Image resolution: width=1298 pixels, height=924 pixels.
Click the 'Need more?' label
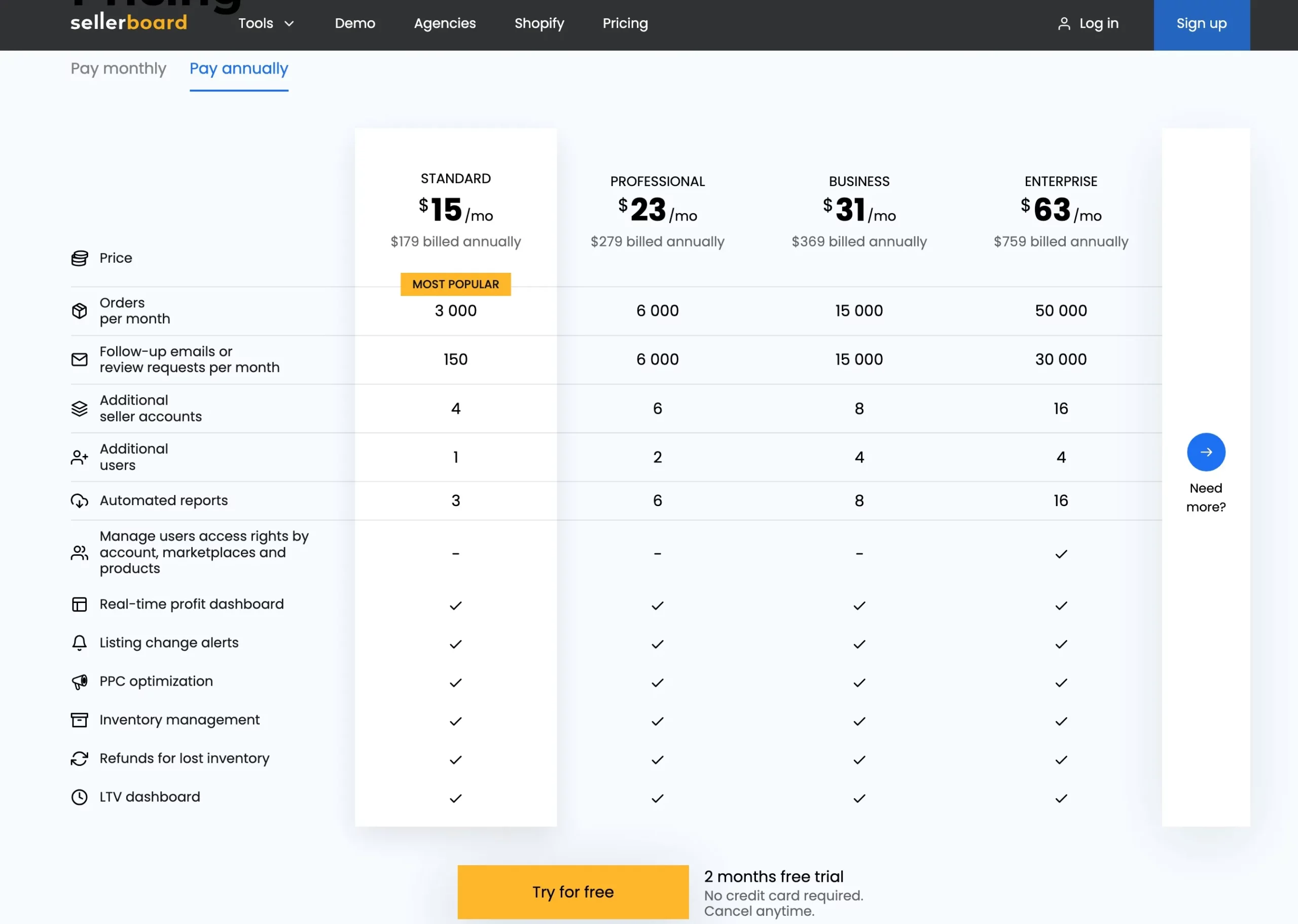[x=1206, y=498]
